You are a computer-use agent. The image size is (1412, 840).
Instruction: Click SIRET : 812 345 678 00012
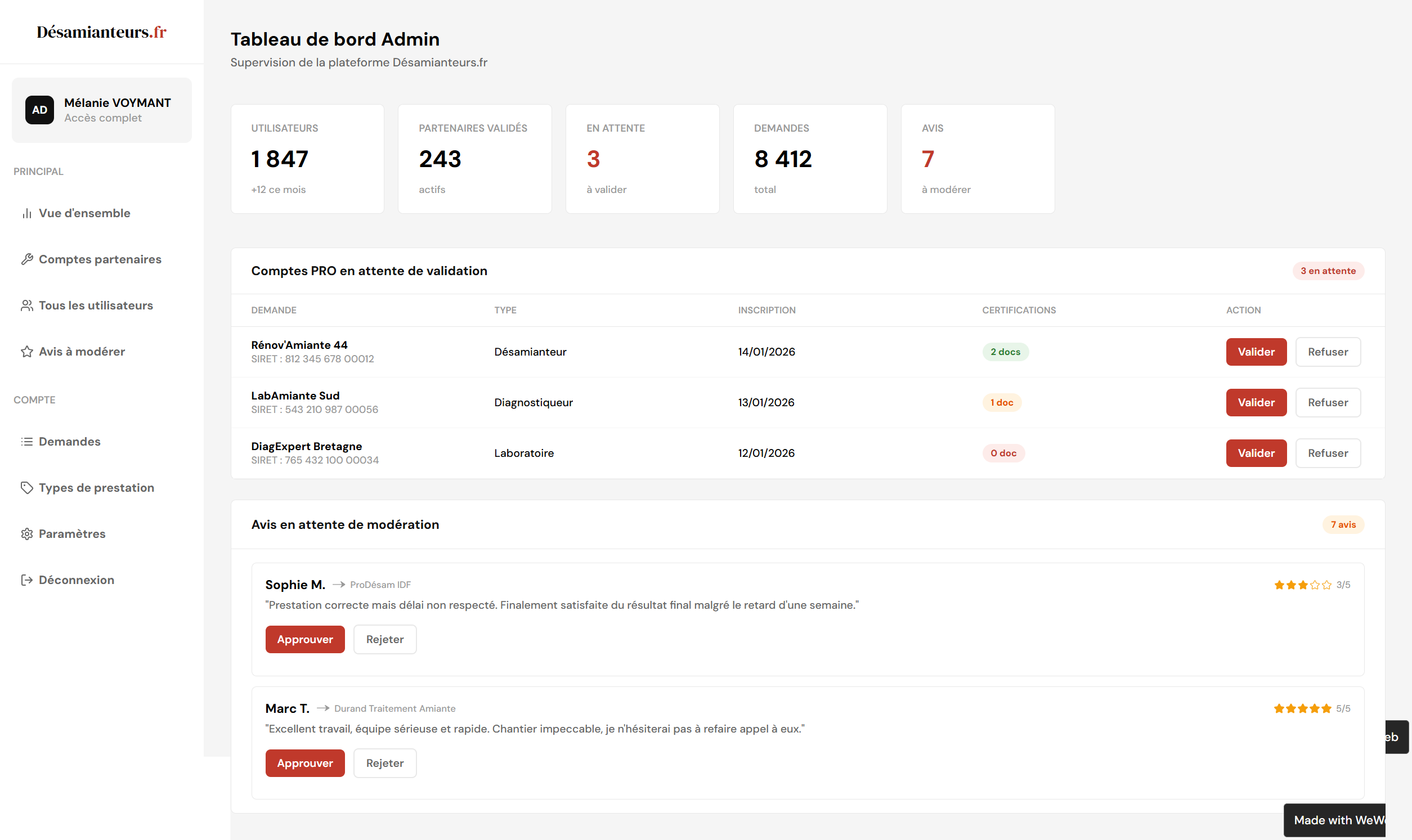tap(312, 359)
